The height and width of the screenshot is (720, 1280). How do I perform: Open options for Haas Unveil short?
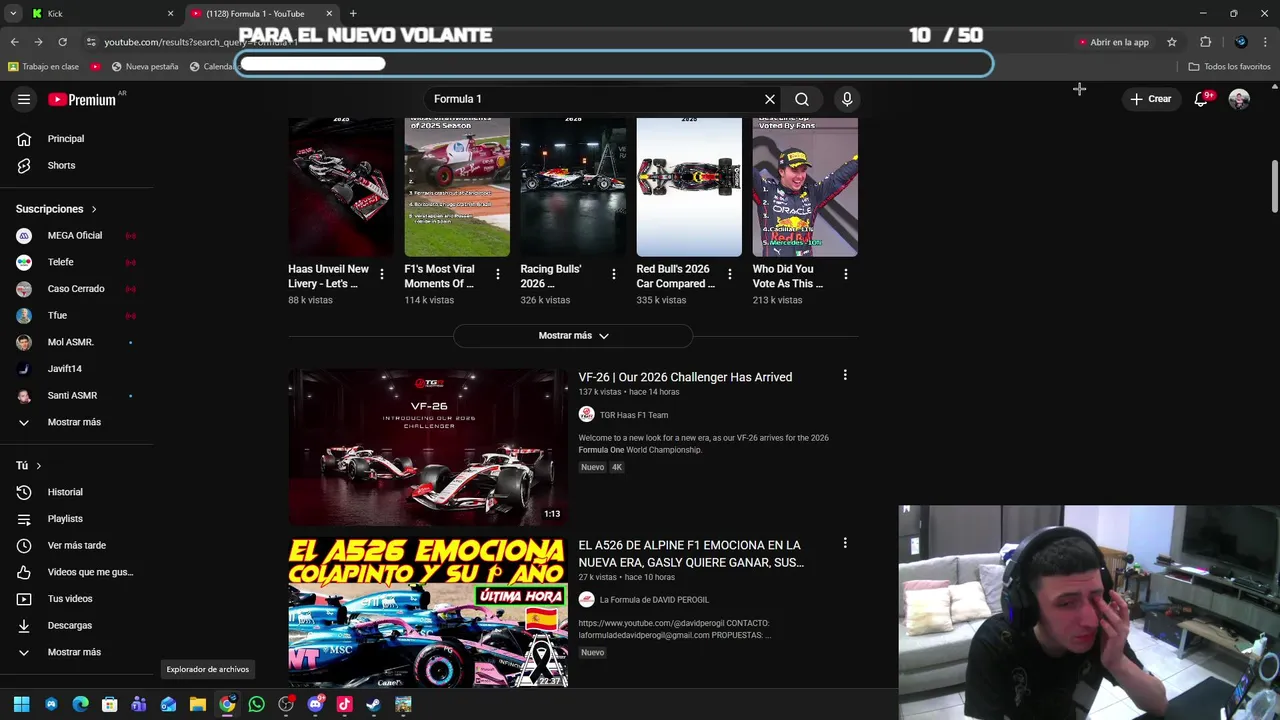point(381,274)
